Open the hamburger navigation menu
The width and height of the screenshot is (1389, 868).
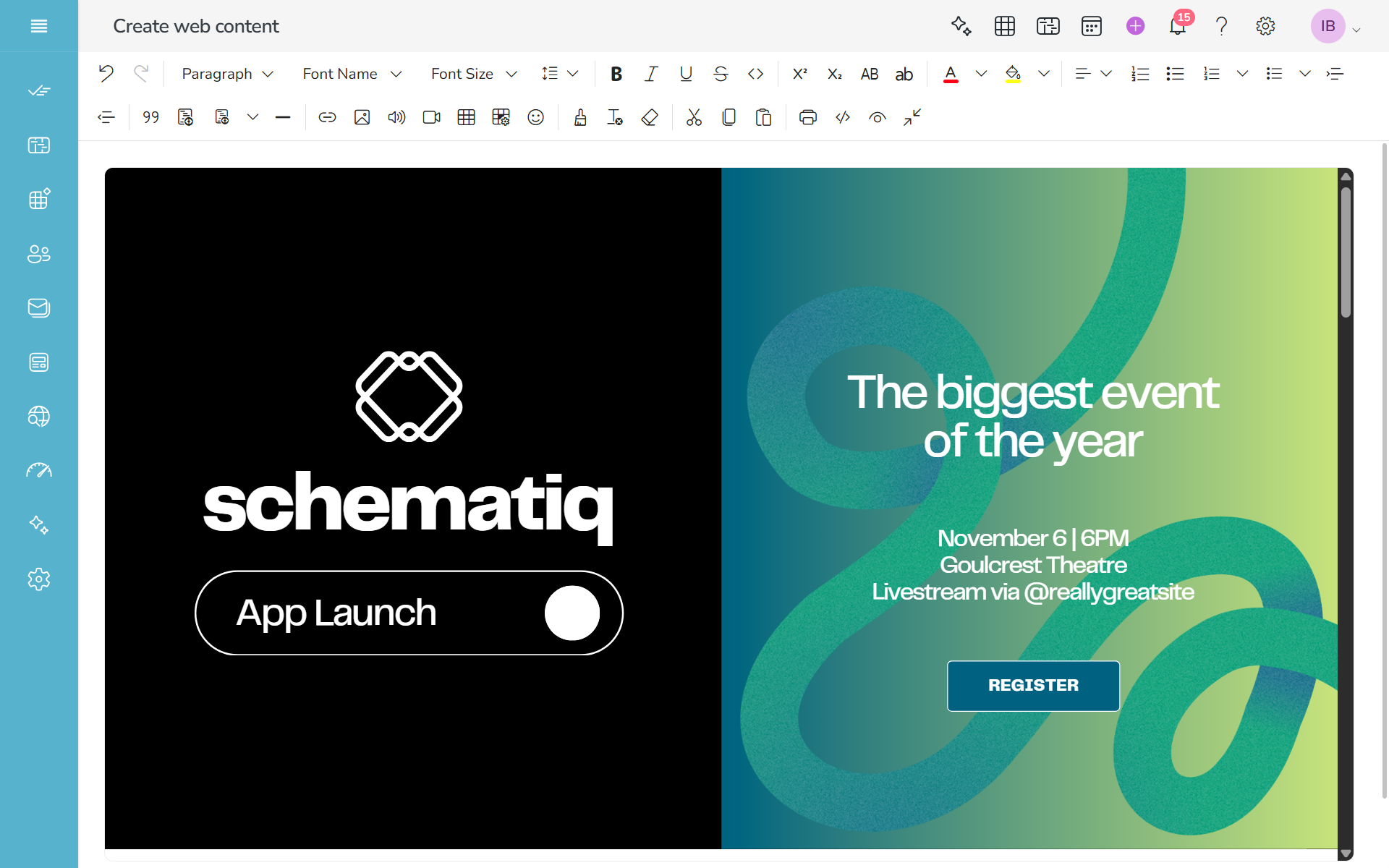coord(39,26)
